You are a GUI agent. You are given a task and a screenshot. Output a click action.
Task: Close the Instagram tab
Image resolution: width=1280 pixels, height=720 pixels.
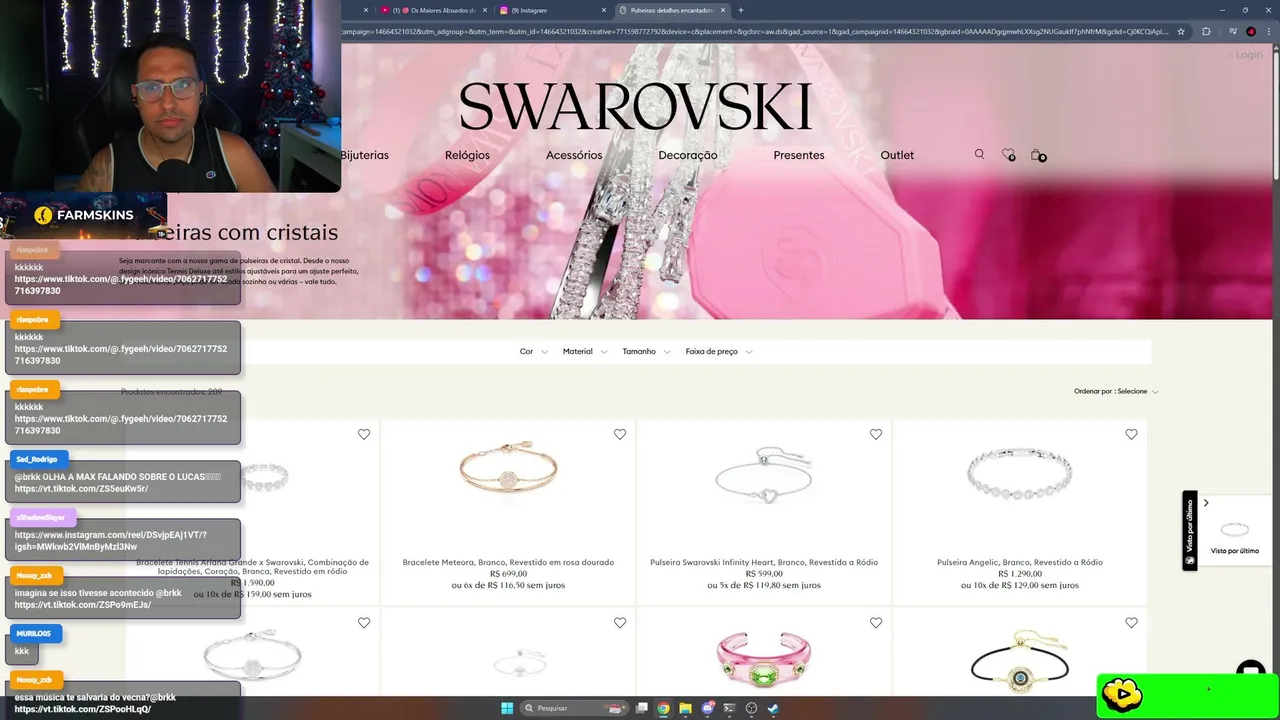click(x=604, y=10)
